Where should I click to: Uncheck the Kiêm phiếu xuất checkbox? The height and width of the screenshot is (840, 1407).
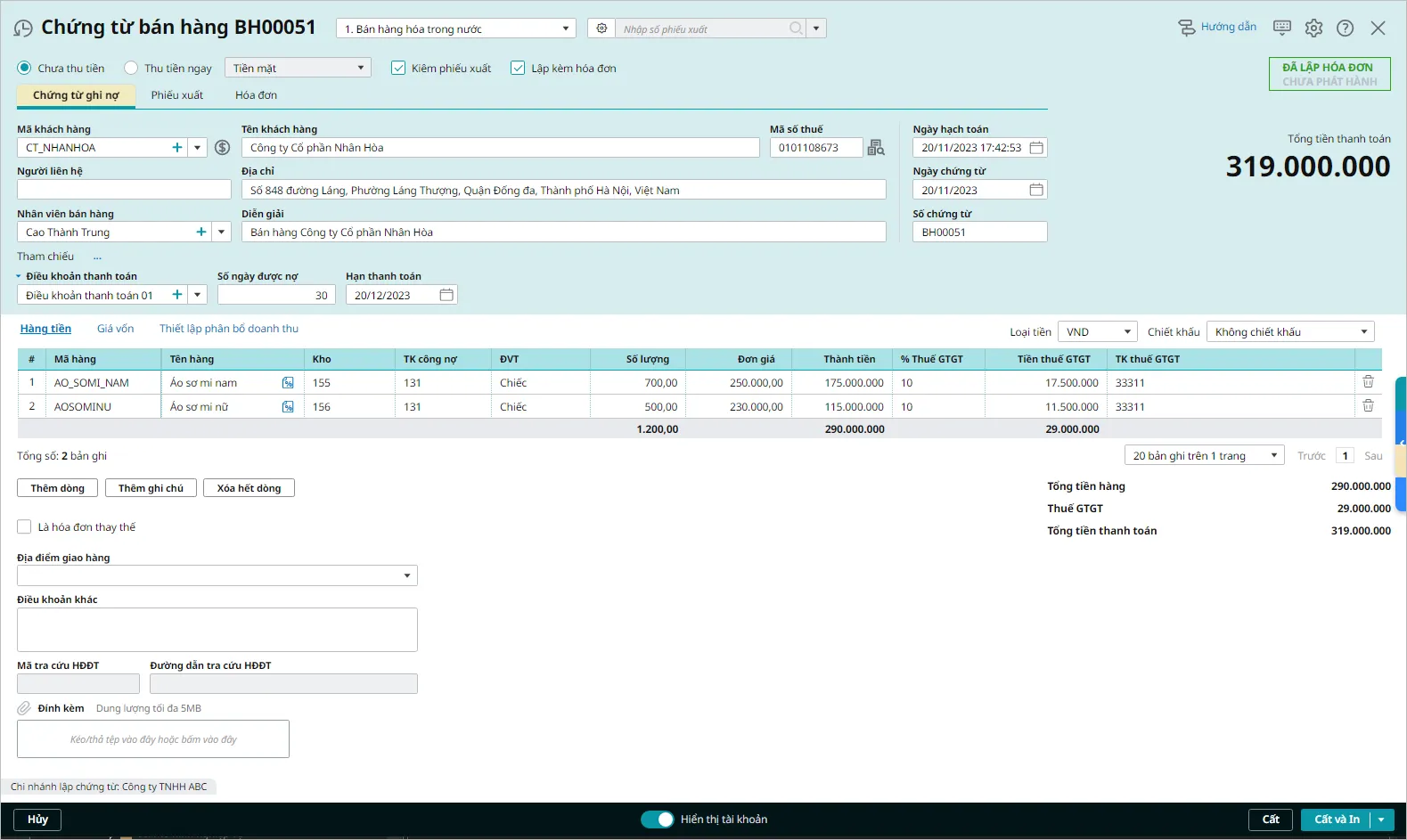click(x=398, y=69)
